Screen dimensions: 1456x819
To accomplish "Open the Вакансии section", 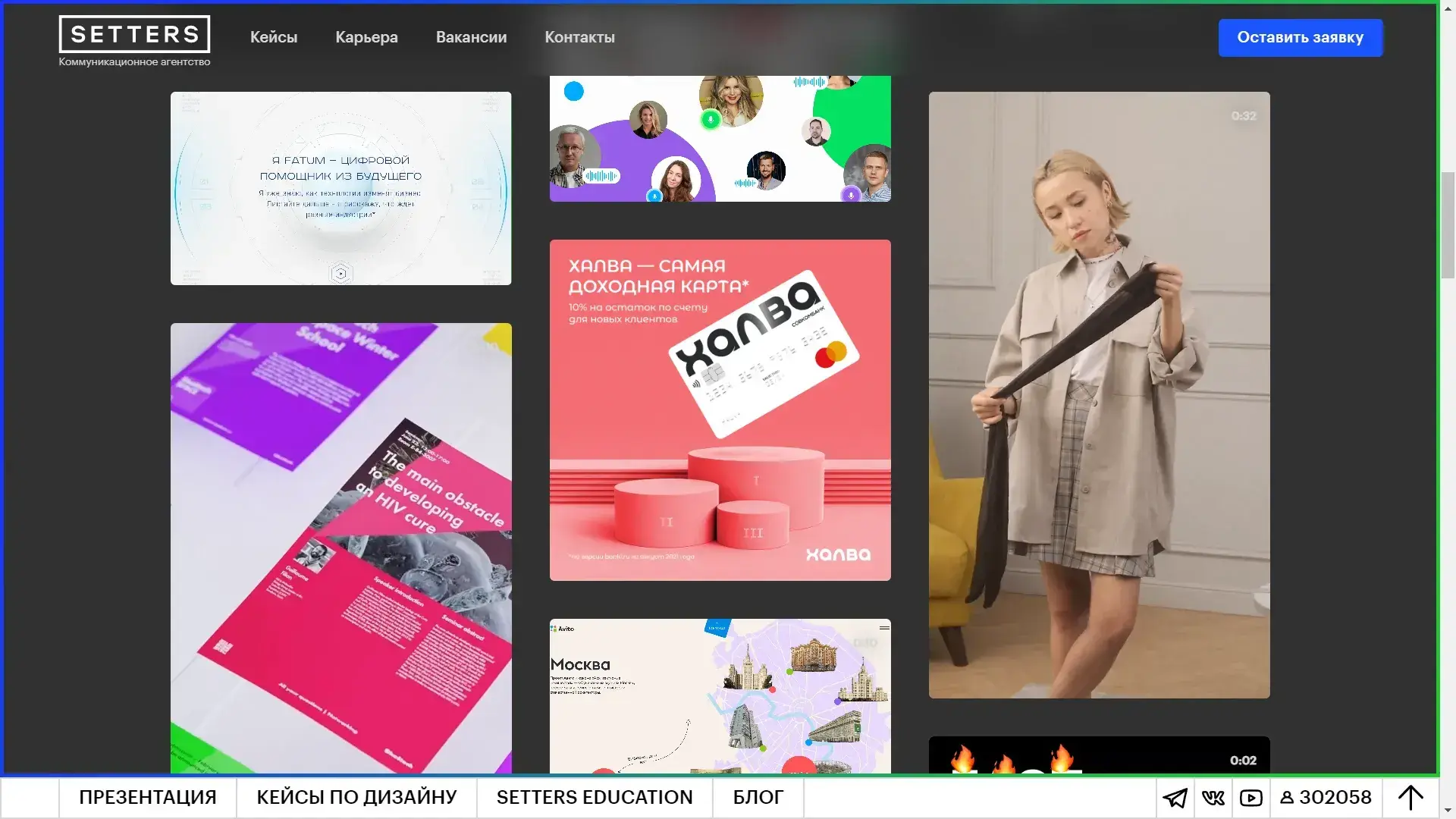I will 471,37.
